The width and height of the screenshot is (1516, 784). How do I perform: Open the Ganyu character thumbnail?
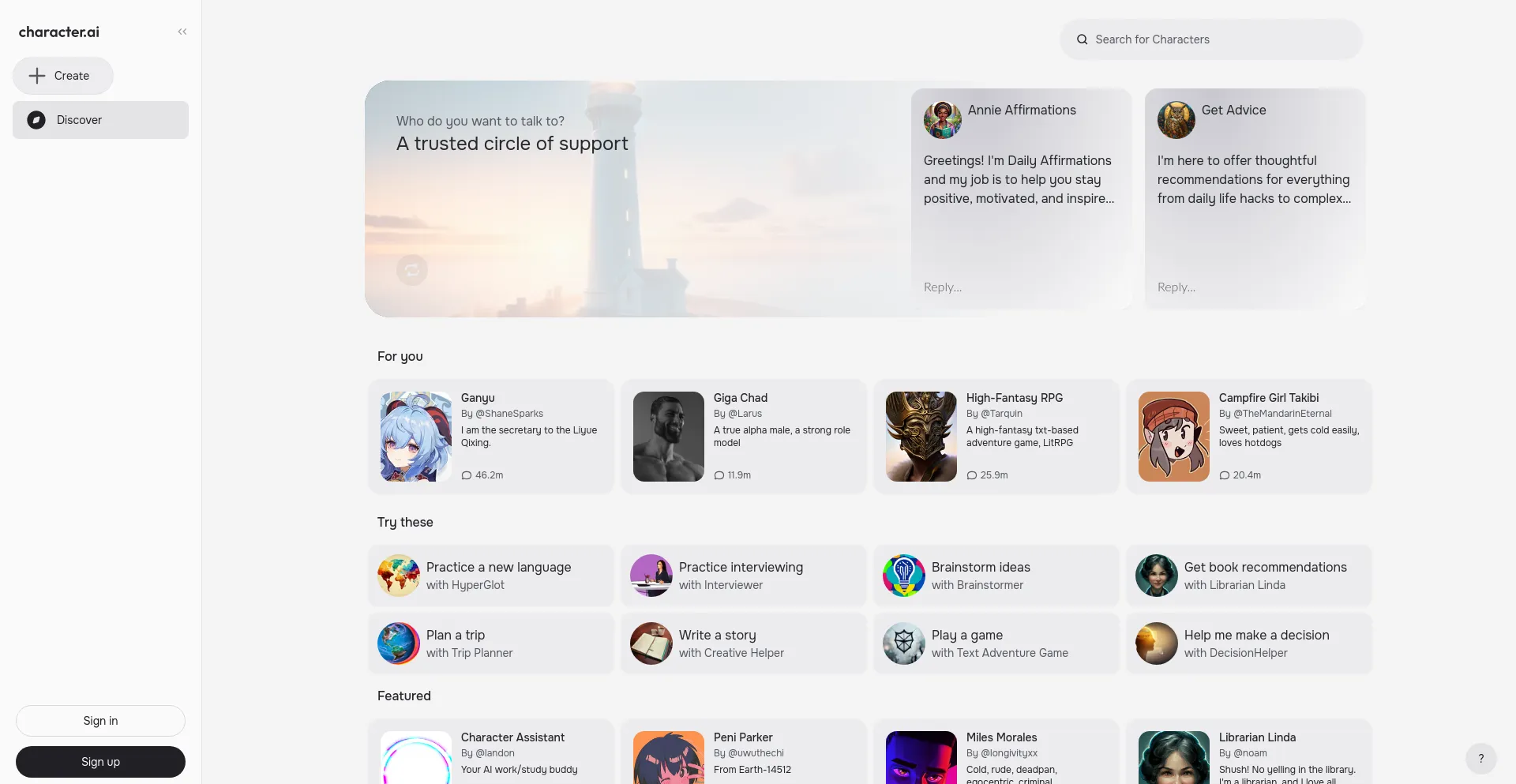415,437
